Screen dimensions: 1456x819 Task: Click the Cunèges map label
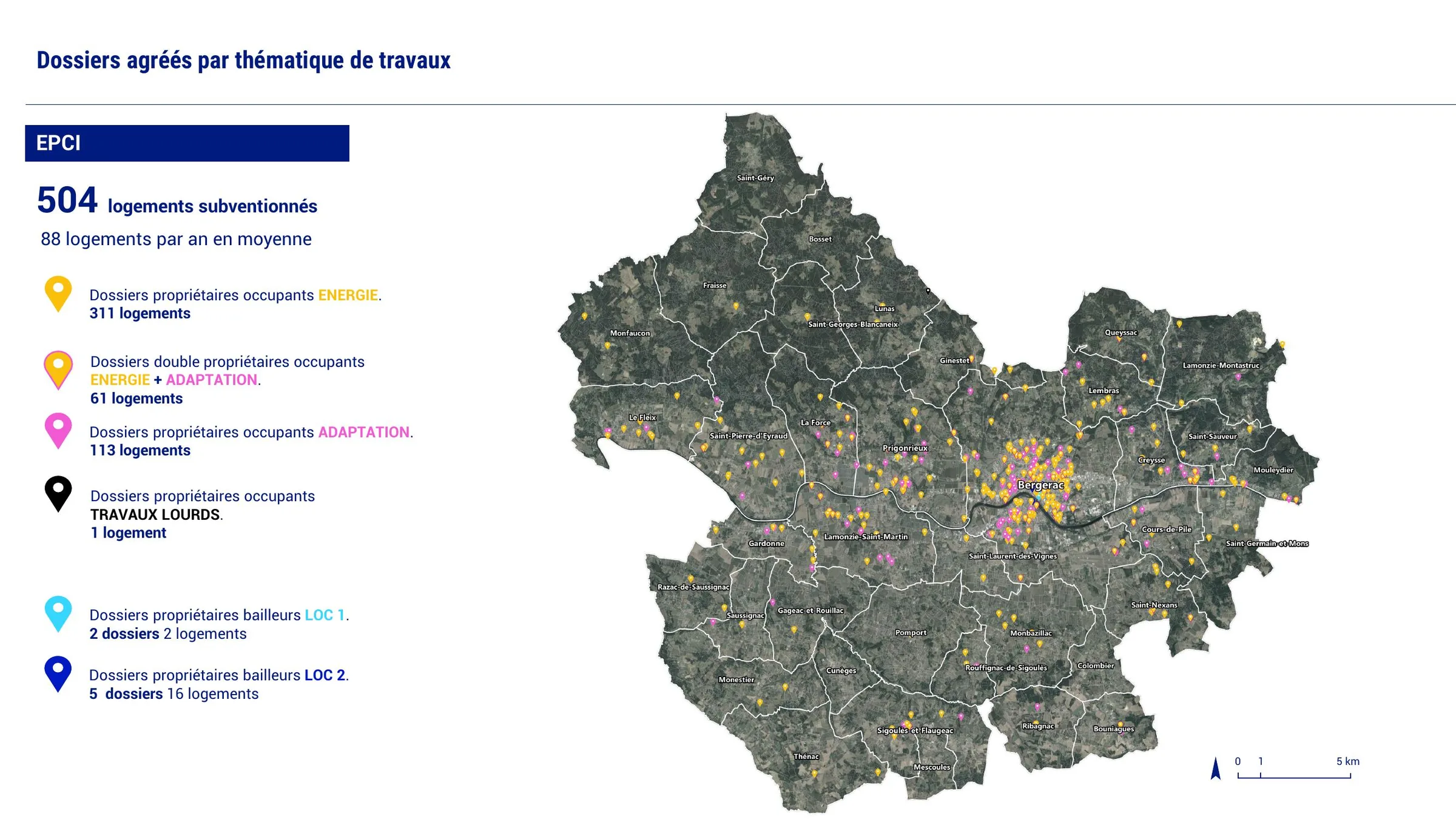pyautogui.click(x=841, y=671)
